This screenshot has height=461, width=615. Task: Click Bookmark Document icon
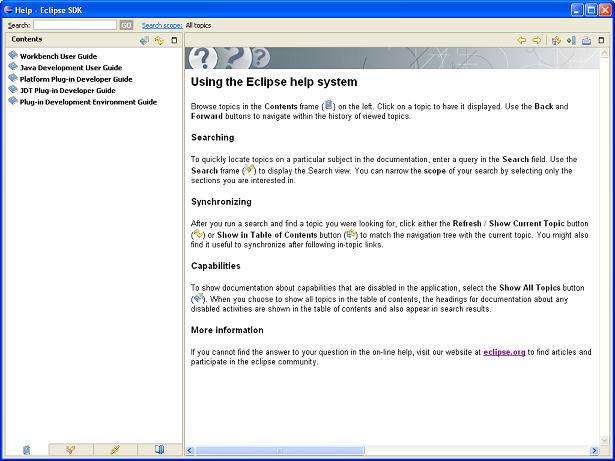point(571,40)
